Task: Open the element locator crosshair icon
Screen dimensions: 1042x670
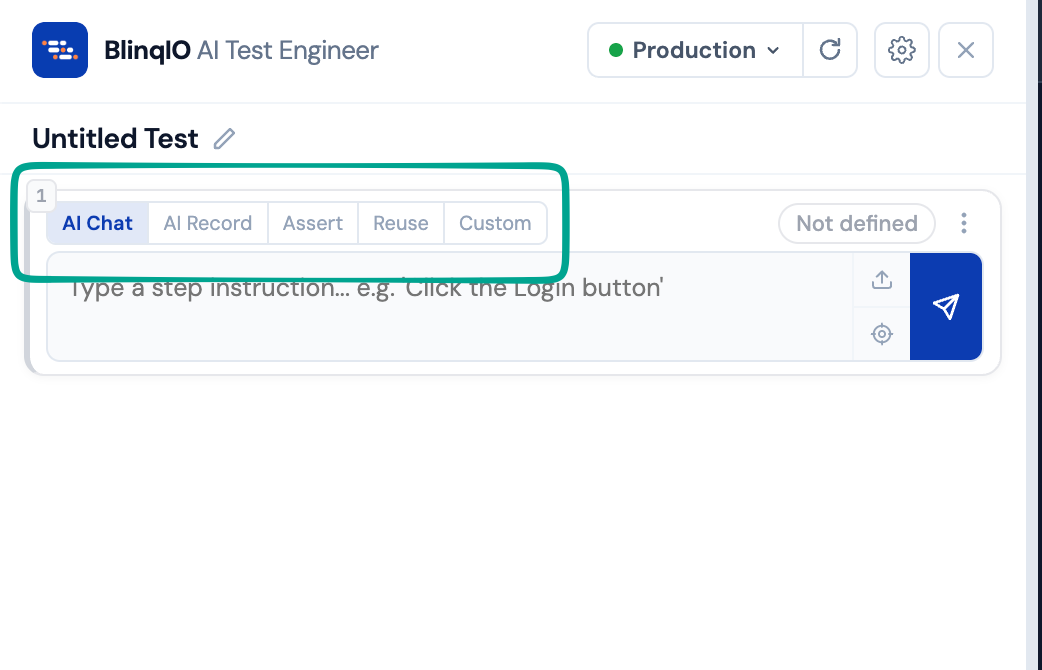Action: click(x=881, y=334)
